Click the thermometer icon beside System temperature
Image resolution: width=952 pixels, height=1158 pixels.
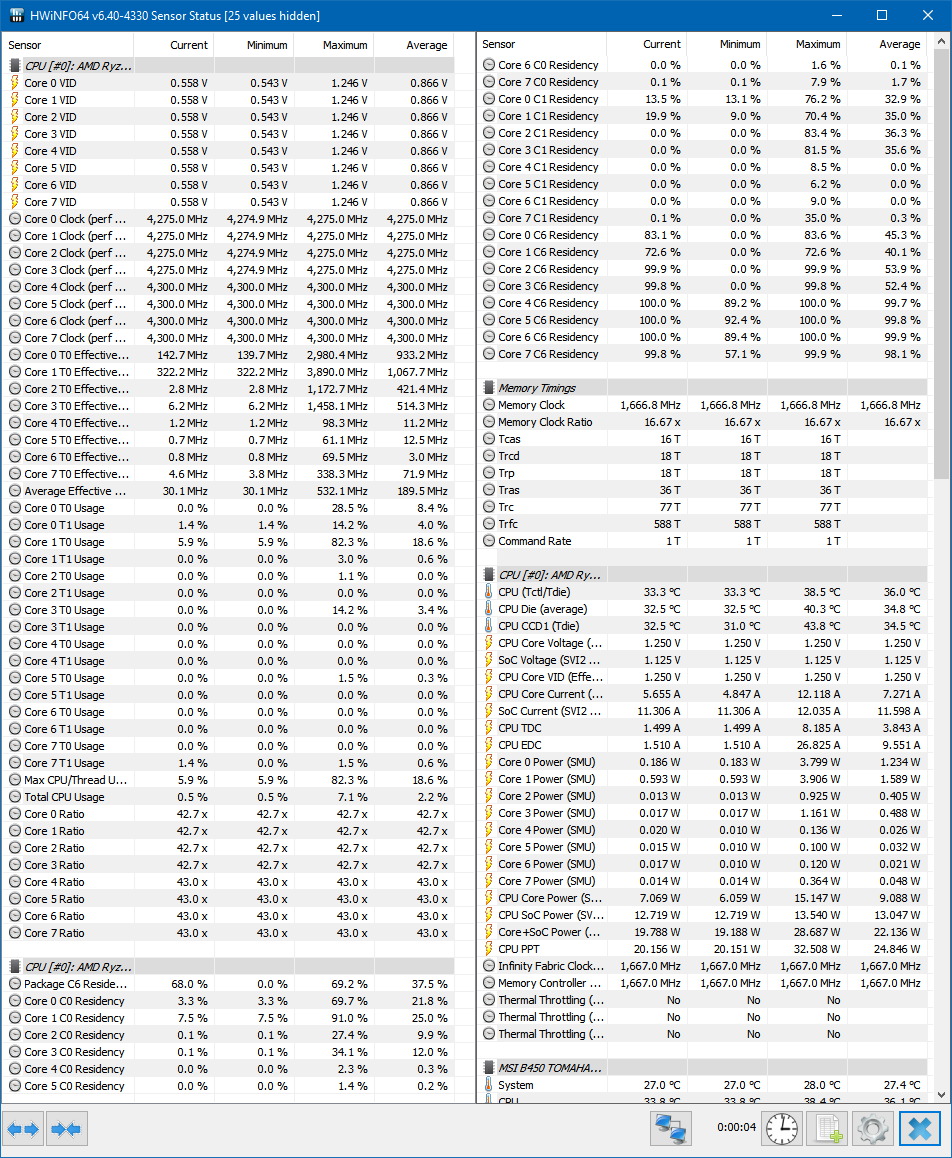point(488,1084)
